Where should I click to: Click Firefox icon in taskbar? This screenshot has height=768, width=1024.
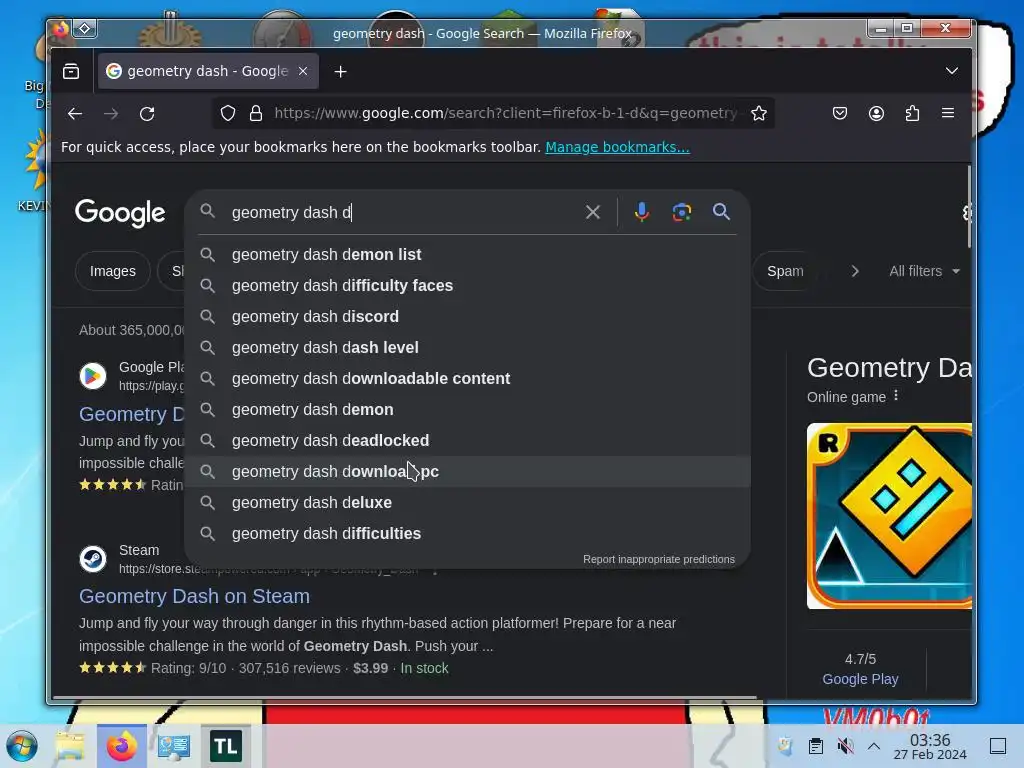[x=121, y=746]
